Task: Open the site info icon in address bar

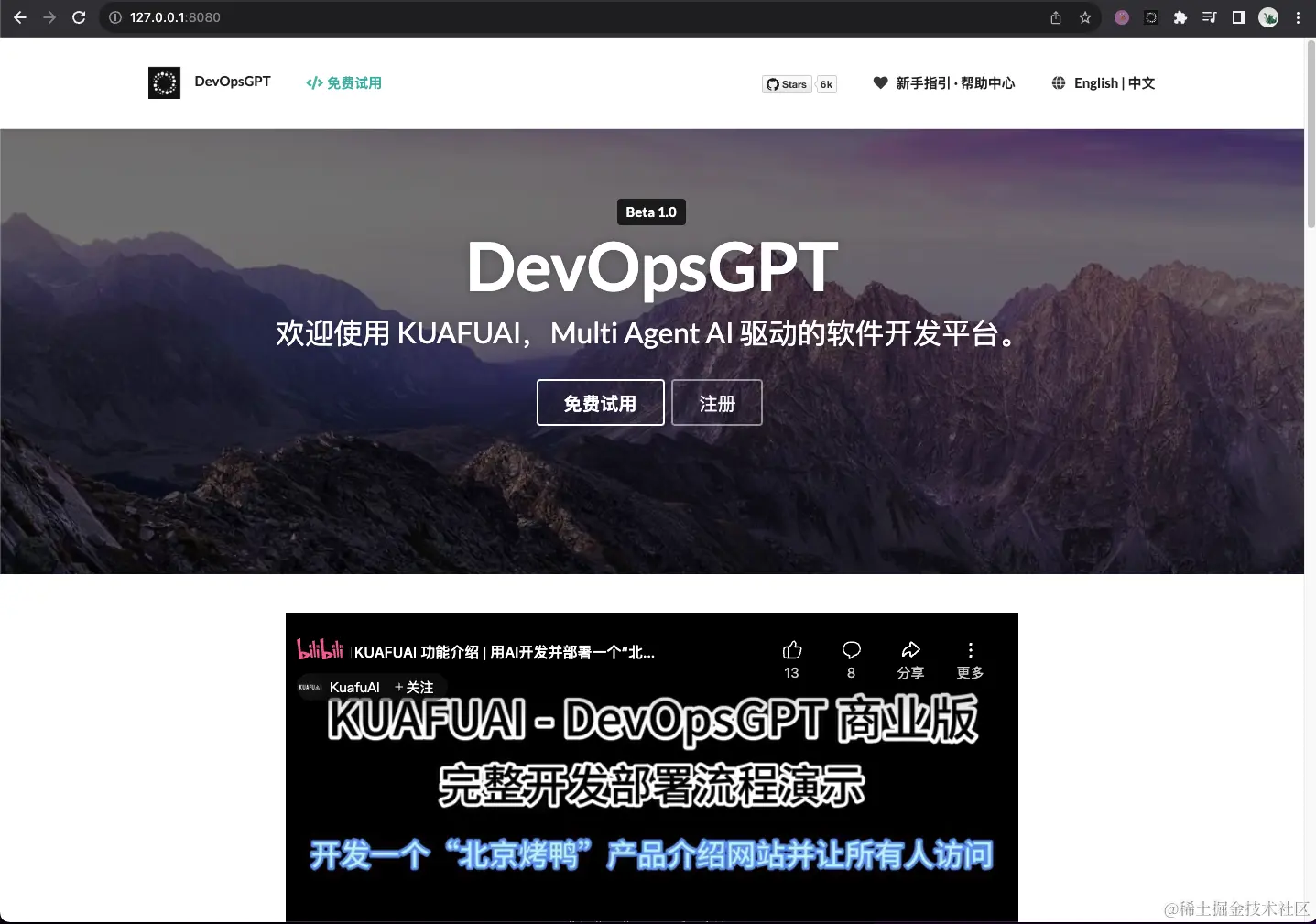Action: pos(115,17)
